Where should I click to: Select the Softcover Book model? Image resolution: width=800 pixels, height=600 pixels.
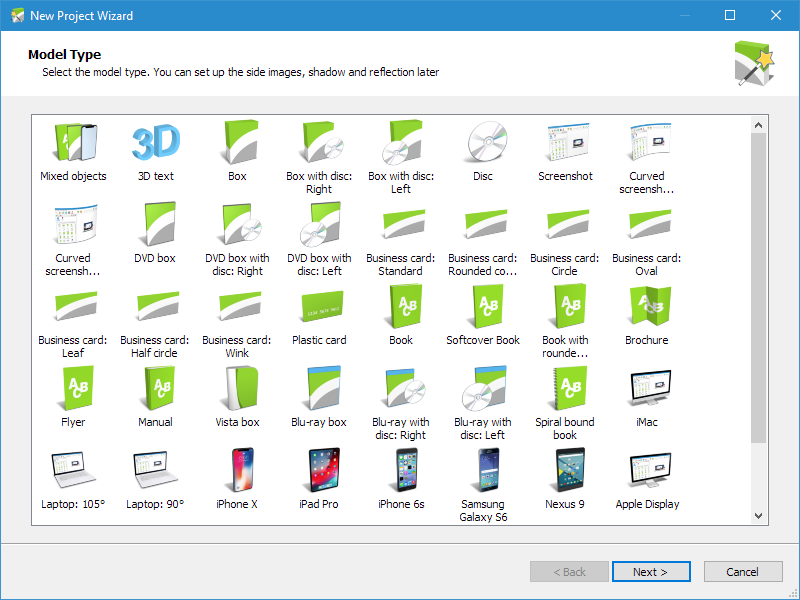click(x=483, y=316)
